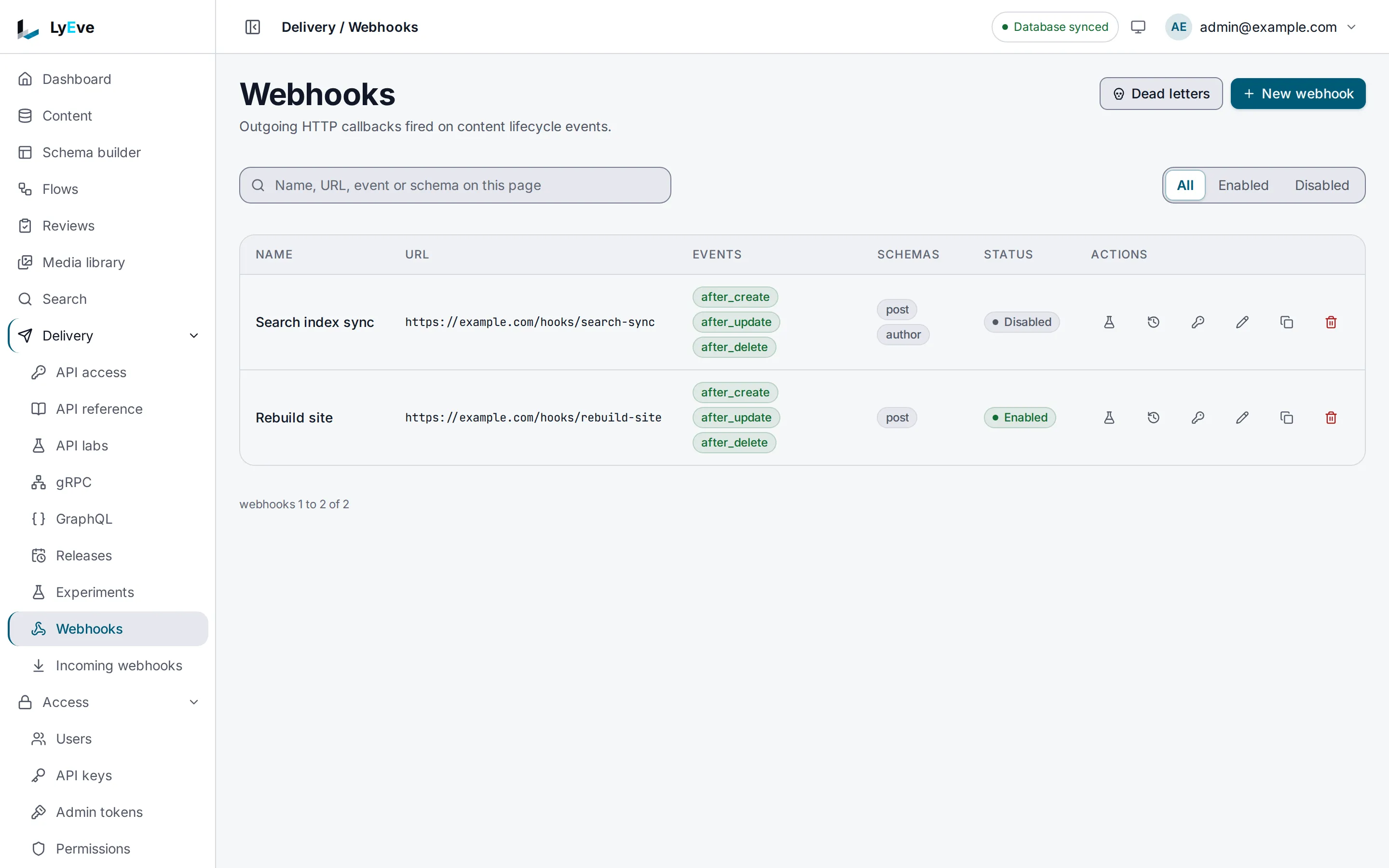
Task: Click the 'webhooks 1 to 2 of 2' text
Action: tap(294, 504)
